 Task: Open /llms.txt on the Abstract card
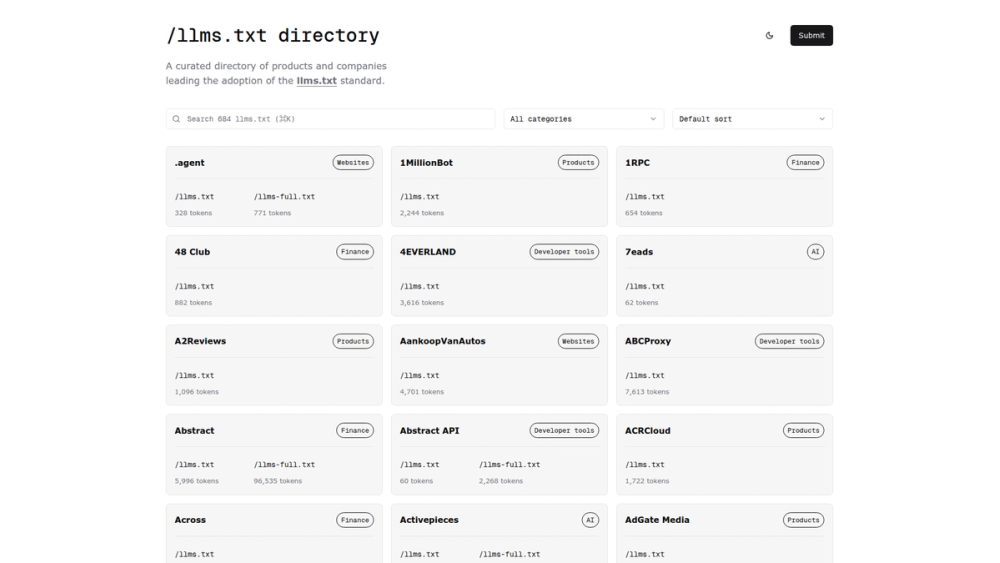[195, 465]
